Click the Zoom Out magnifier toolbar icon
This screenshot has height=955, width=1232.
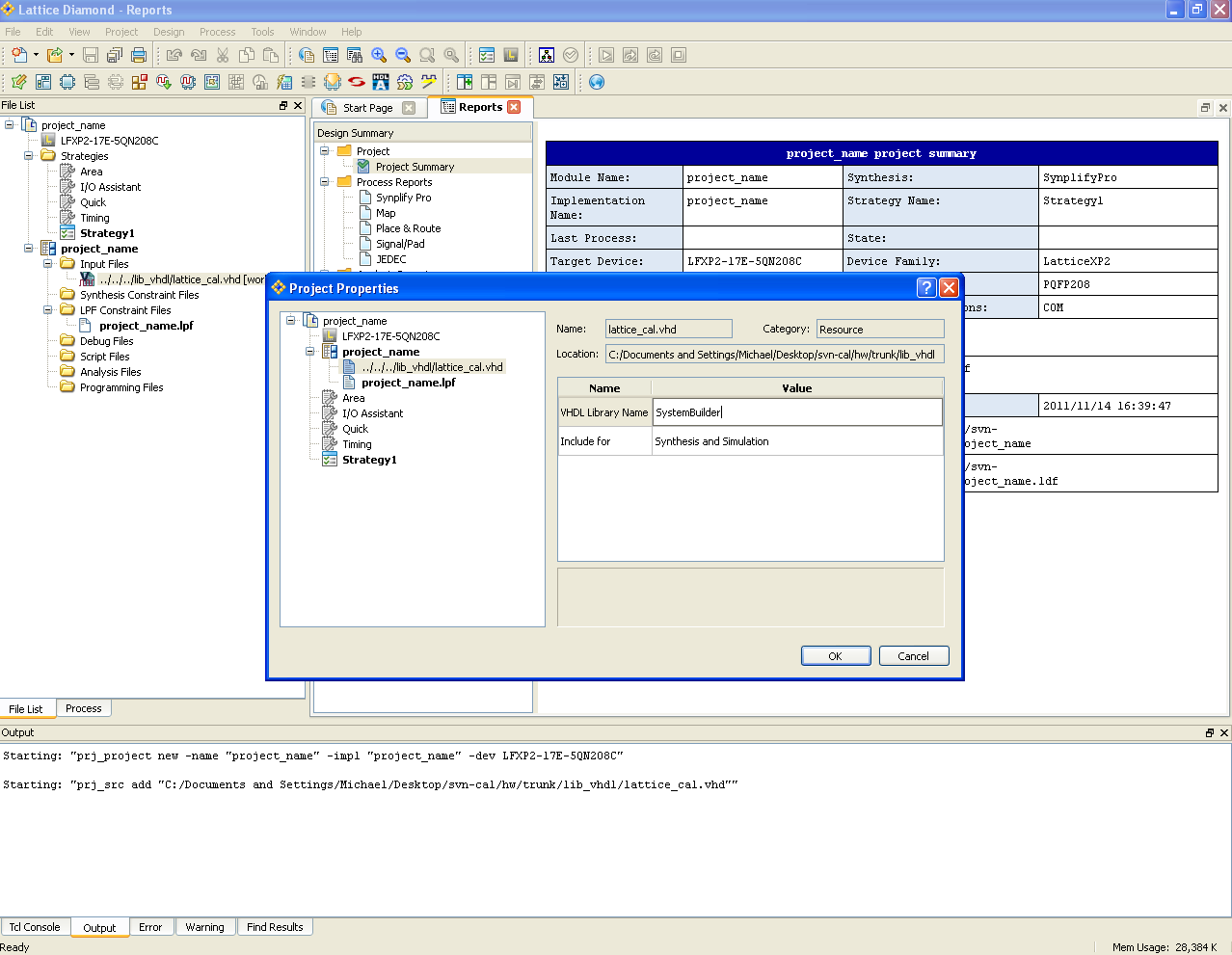(x=403, y=56)
